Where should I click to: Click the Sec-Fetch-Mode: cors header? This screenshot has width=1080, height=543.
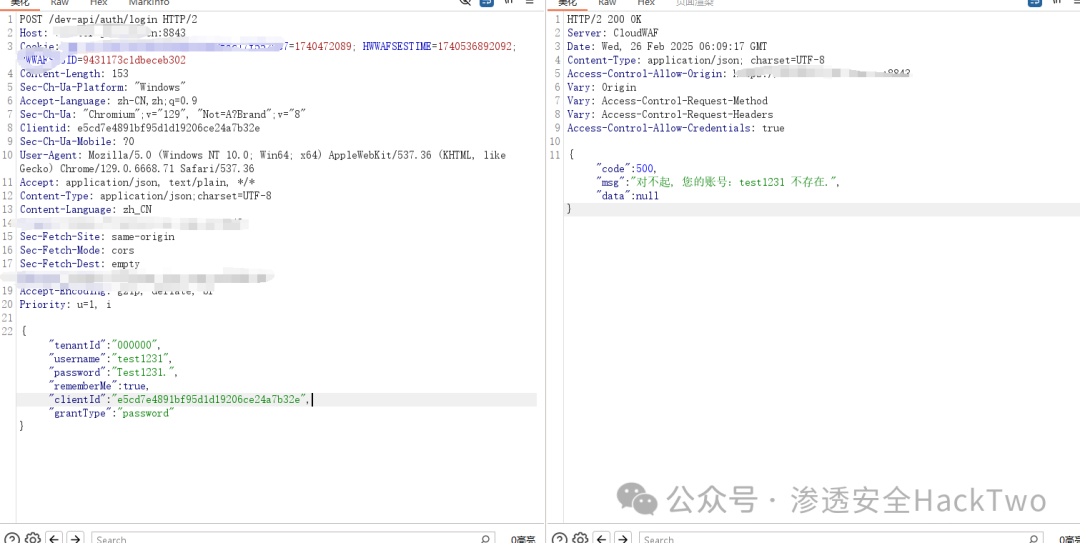tap(76, 250)
